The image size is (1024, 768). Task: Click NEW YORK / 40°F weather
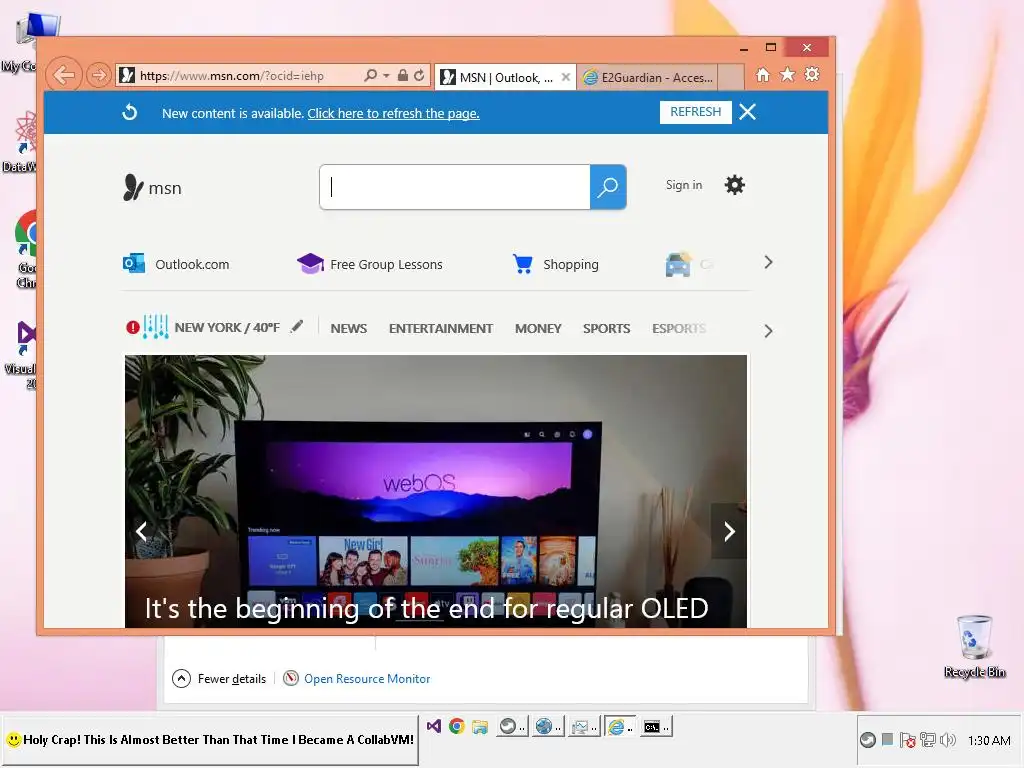(227, 327)
